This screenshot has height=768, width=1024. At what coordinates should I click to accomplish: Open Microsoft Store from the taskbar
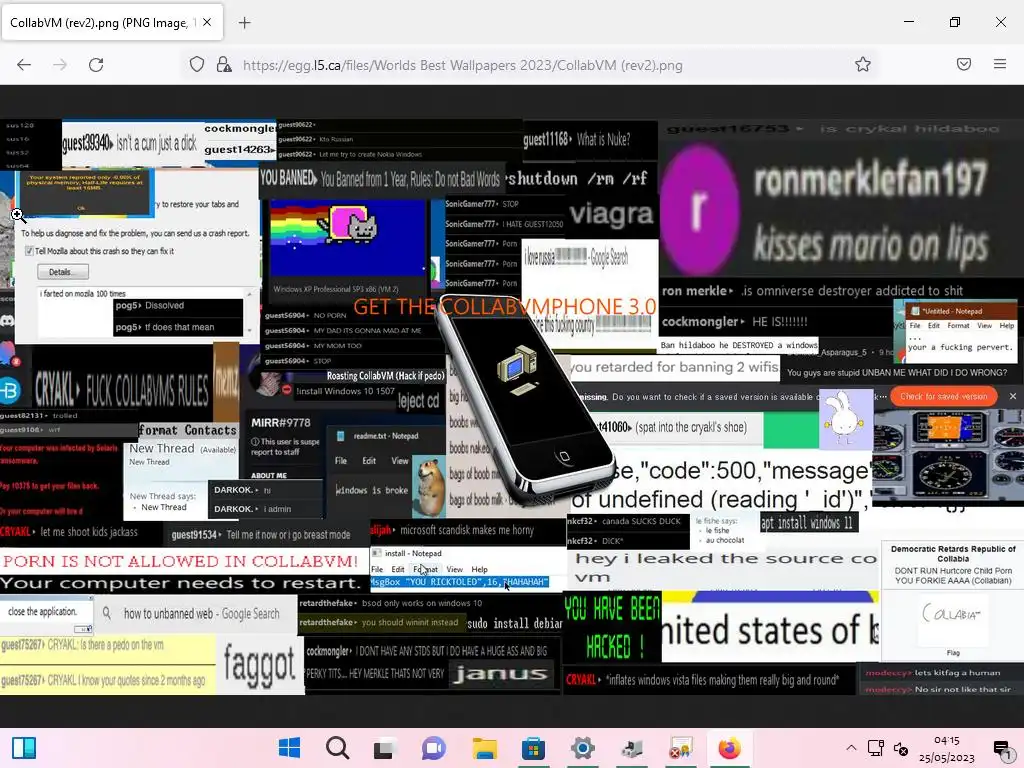coord(534,748)
